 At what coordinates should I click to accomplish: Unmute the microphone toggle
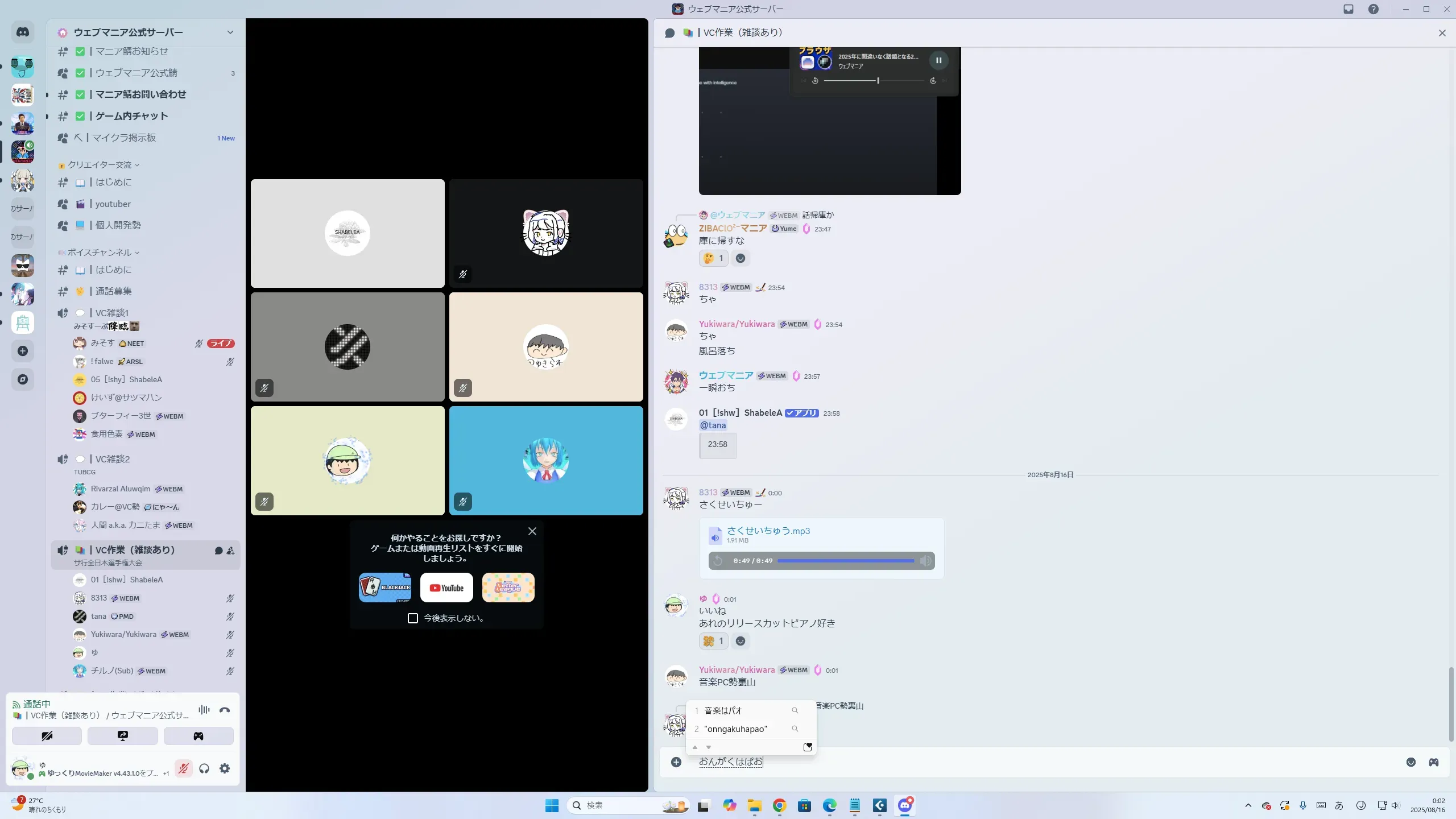point(183,768)
